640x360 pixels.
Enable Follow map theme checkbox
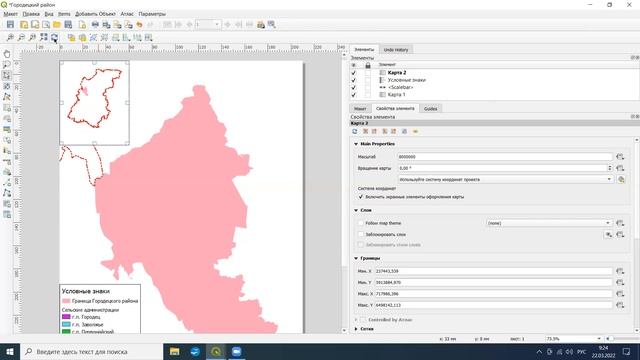[361, 223]
